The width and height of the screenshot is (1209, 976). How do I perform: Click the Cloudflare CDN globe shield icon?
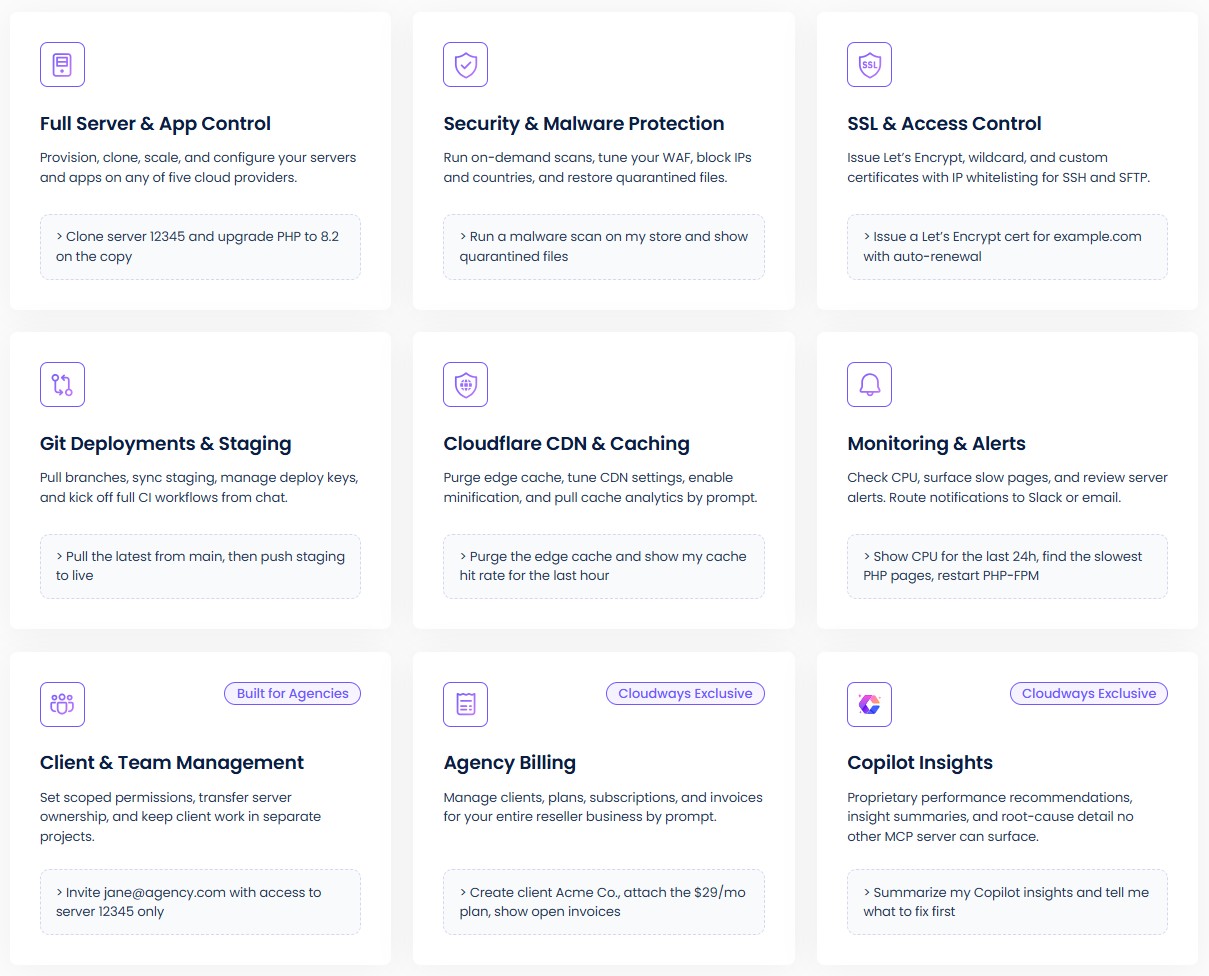click(465, 384)
